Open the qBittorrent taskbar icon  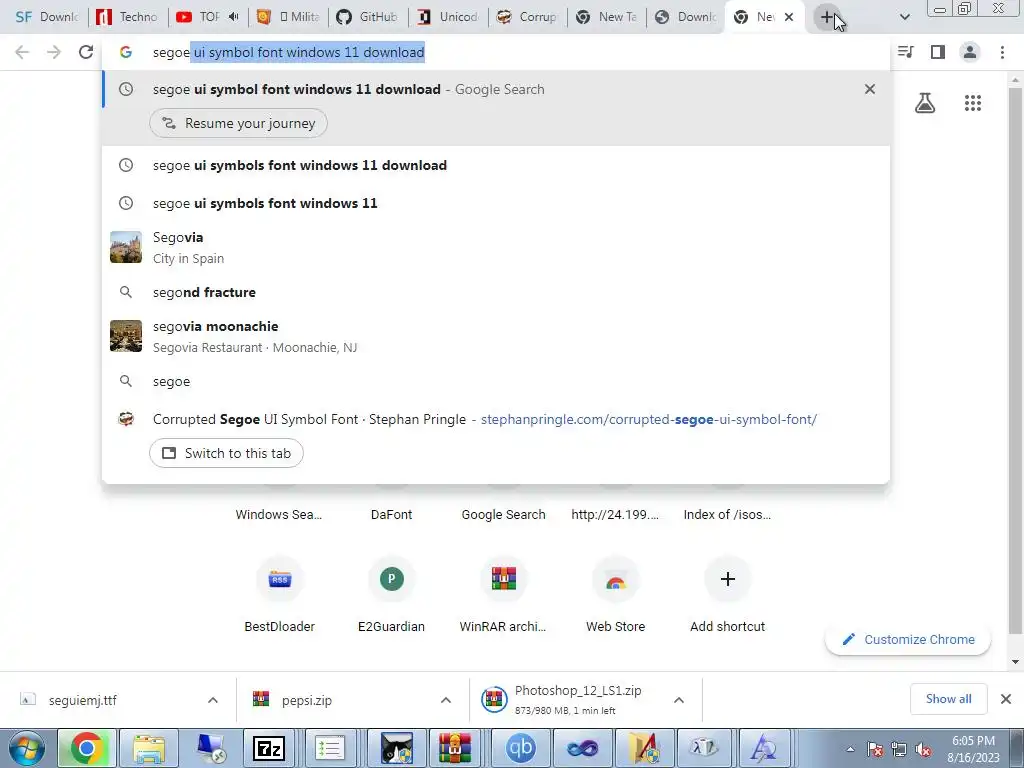[520, 748]
